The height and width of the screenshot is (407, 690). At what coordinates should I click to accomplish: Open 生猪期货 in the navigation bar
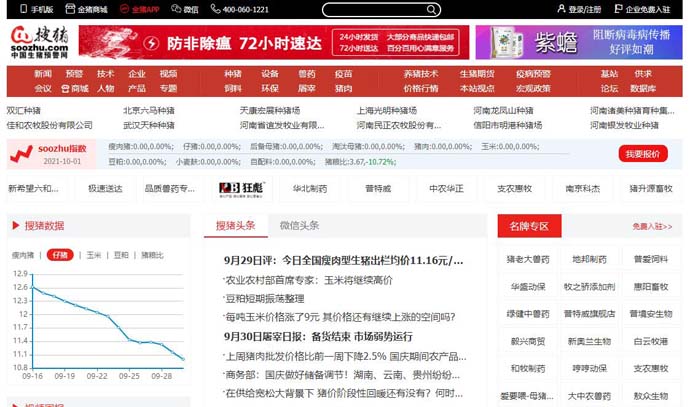[477, 74]
